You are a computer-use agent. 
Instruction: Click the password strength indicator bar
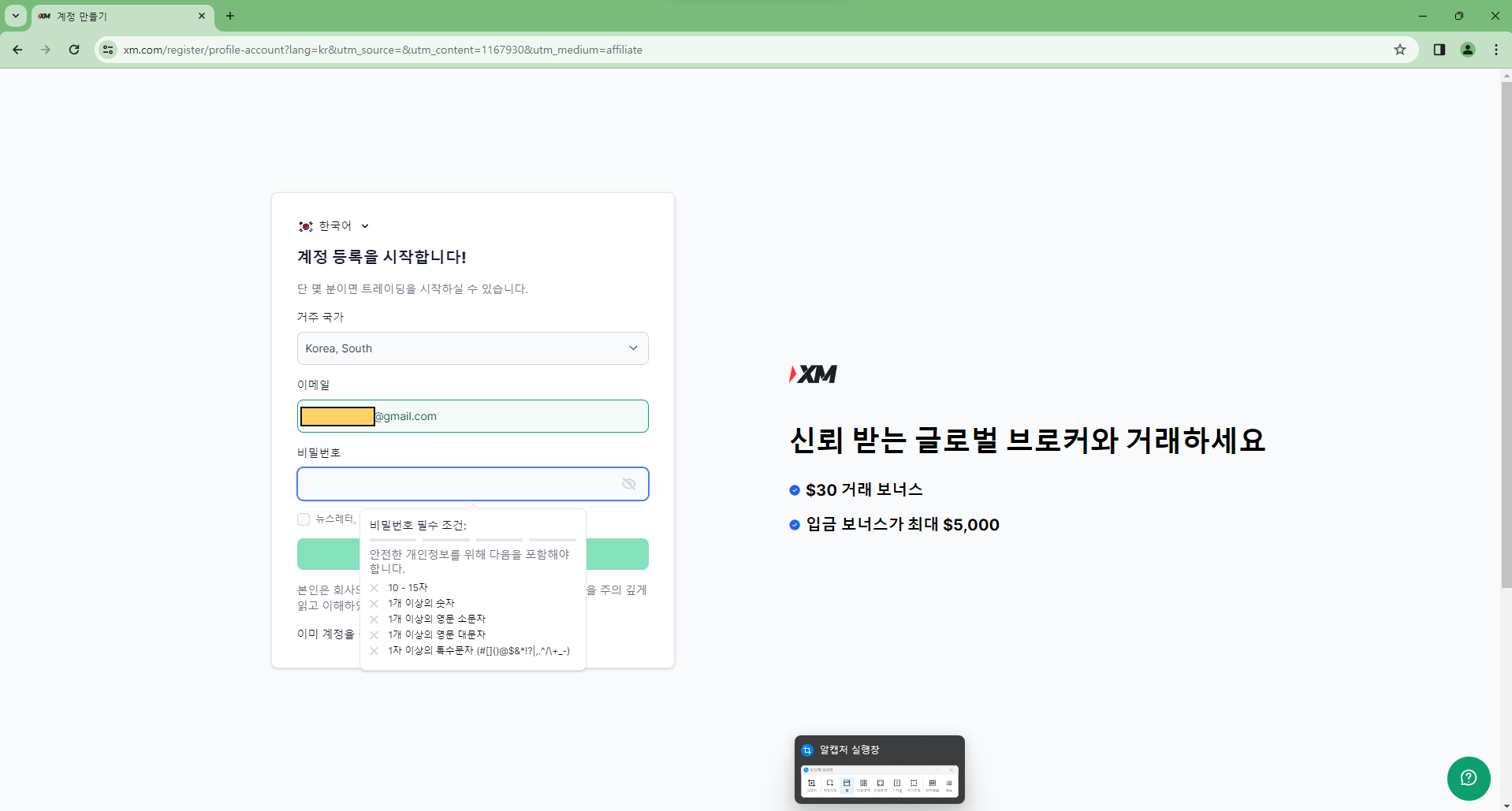[x=472, y=540]
